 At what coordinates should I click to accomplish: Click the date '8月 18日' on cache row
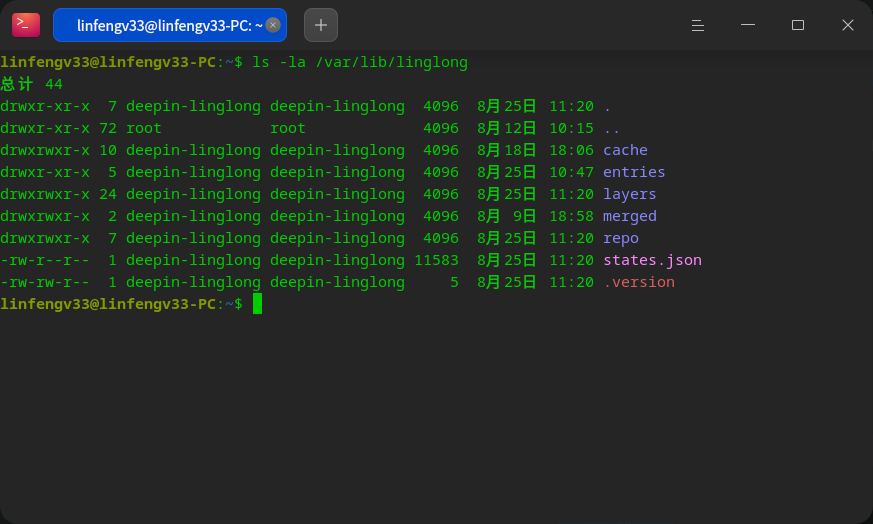pyautogui.click(x=506, y=150)
